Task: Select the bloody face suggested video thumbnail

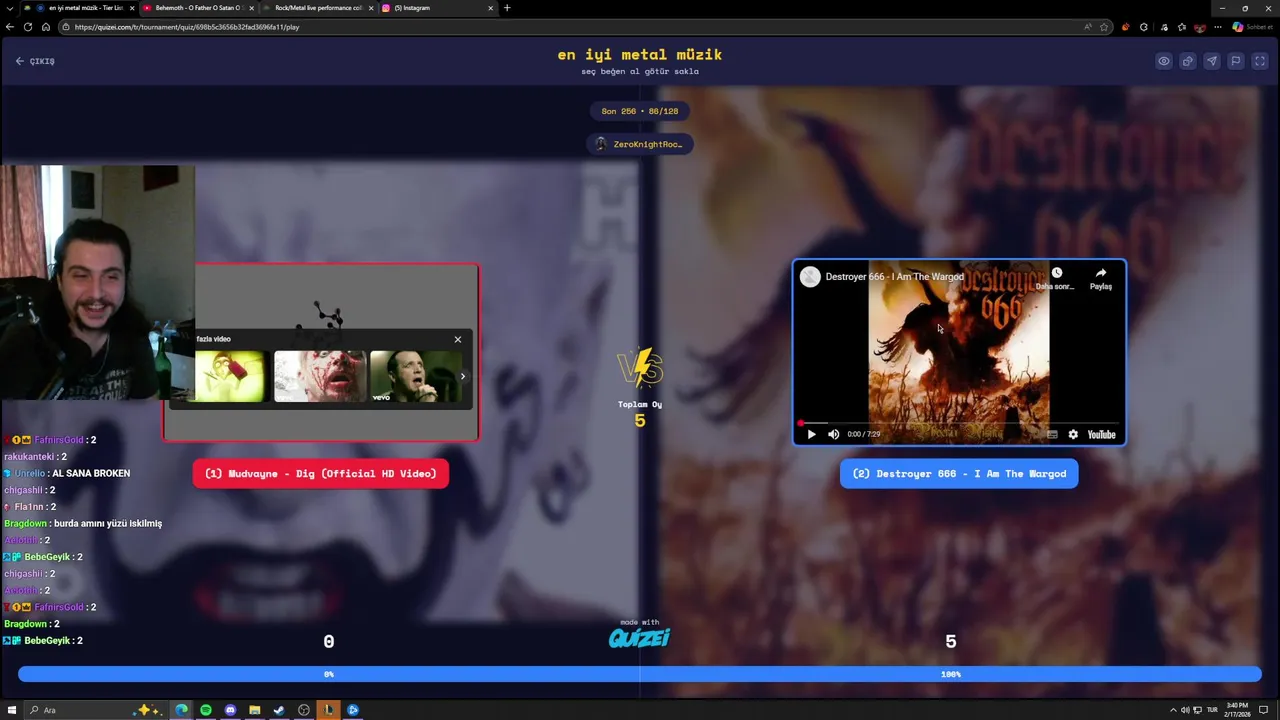Action: click(320, 376)
